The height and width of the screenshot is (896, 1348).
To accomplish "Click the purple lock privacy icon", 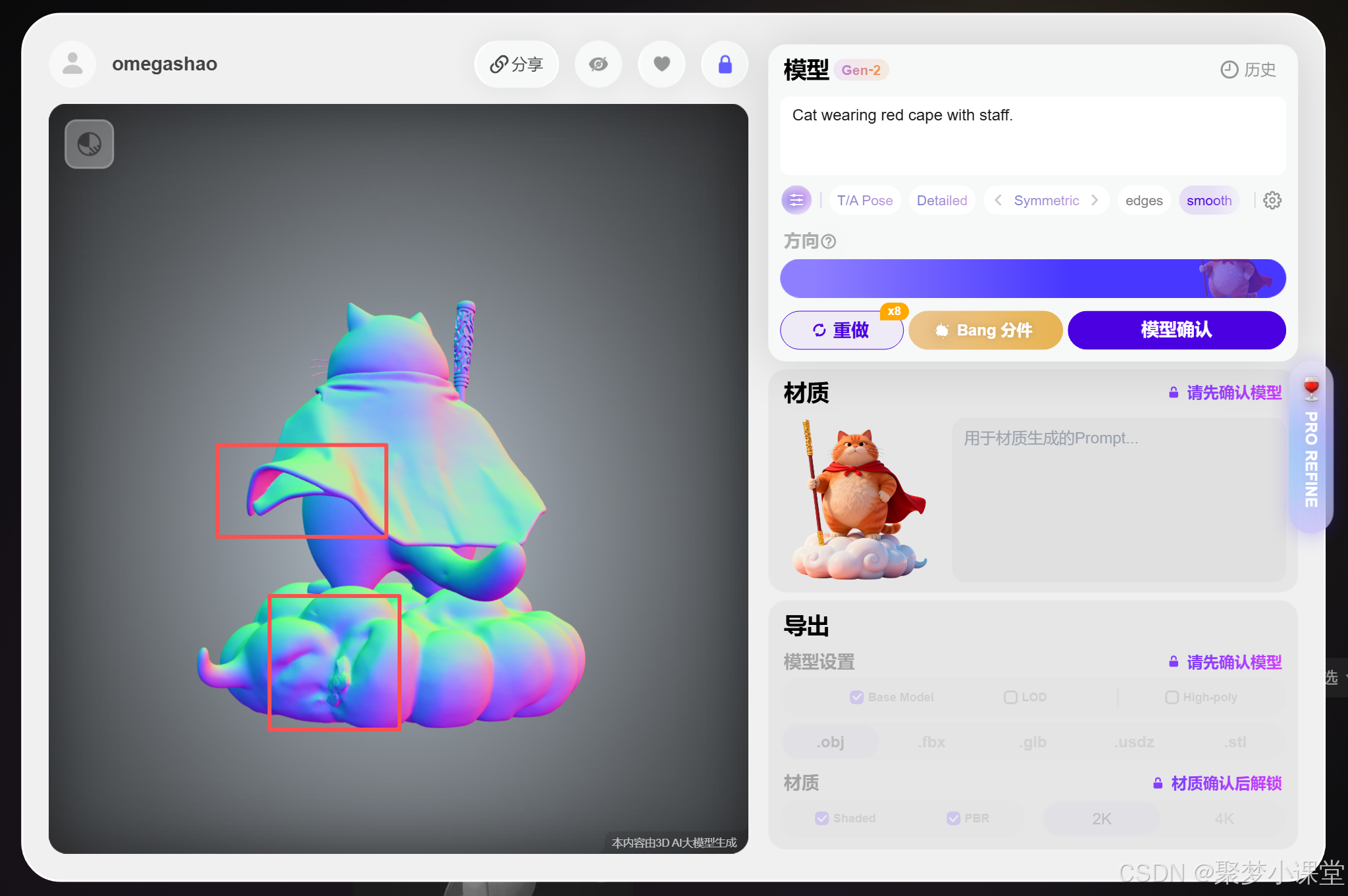I will point(725,64).
